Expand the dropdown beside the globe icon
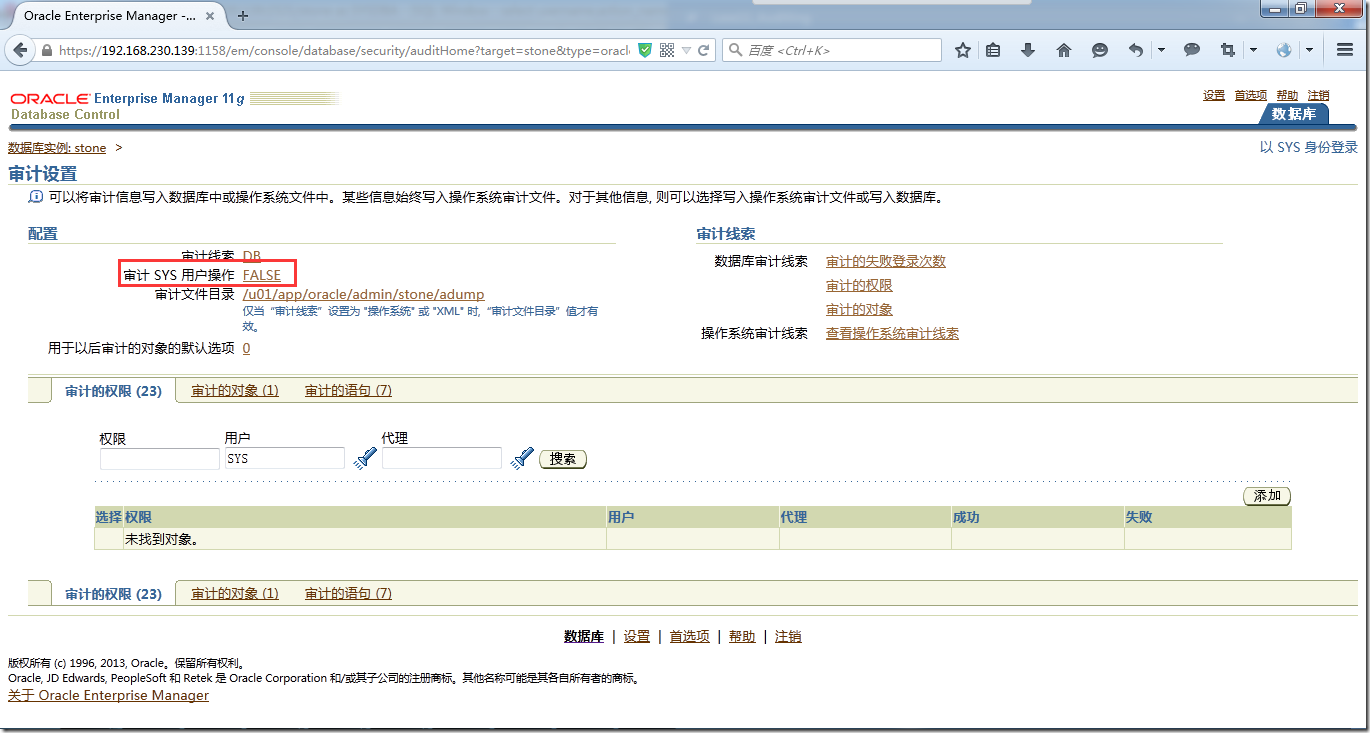Image resolution: width=1370 pixels, height=733 pixels. [x=1309, y=50]
